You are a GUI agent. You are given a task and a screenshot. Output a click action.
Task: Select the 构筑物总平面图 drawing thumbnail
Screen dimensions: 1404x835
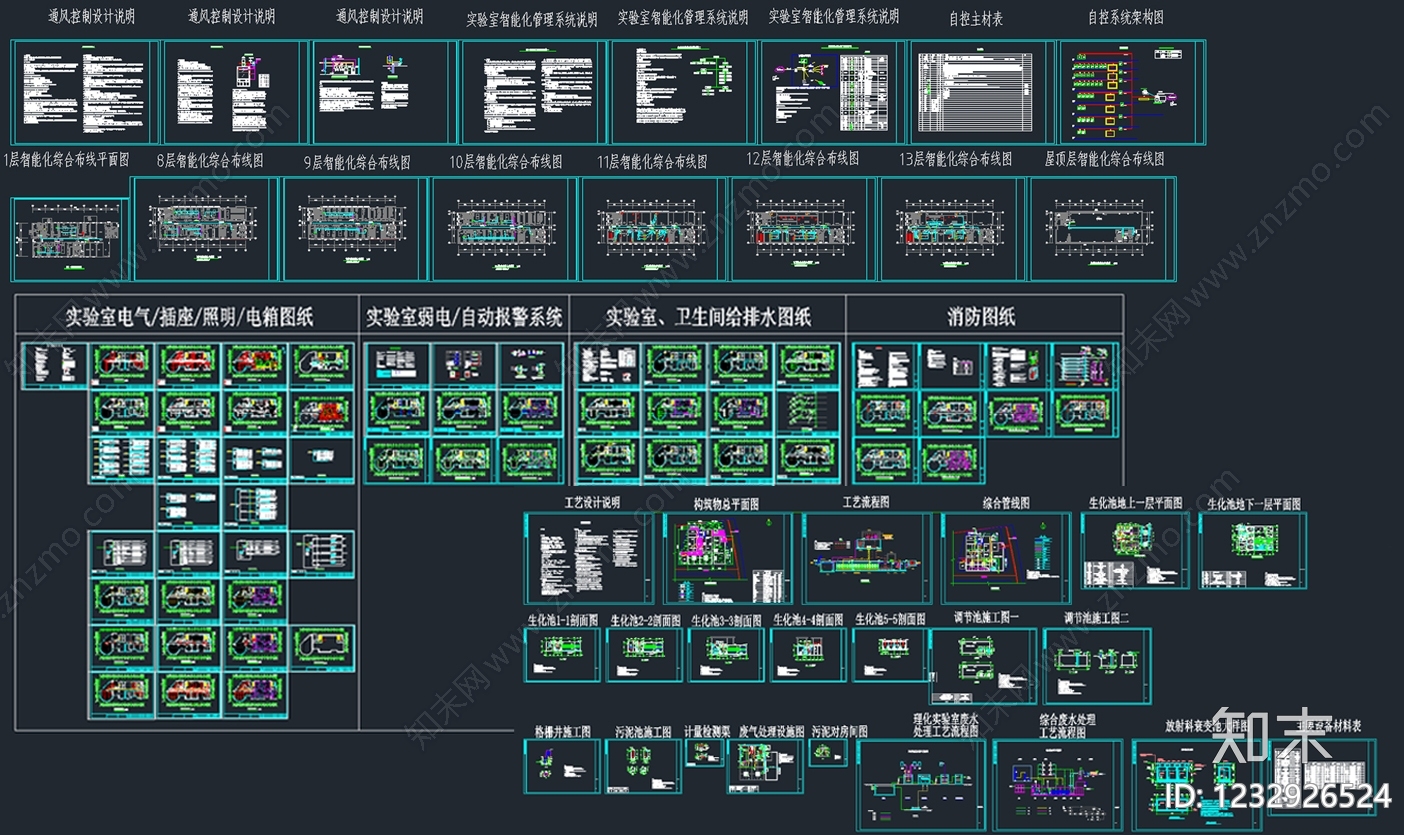[x=727, y=558]
